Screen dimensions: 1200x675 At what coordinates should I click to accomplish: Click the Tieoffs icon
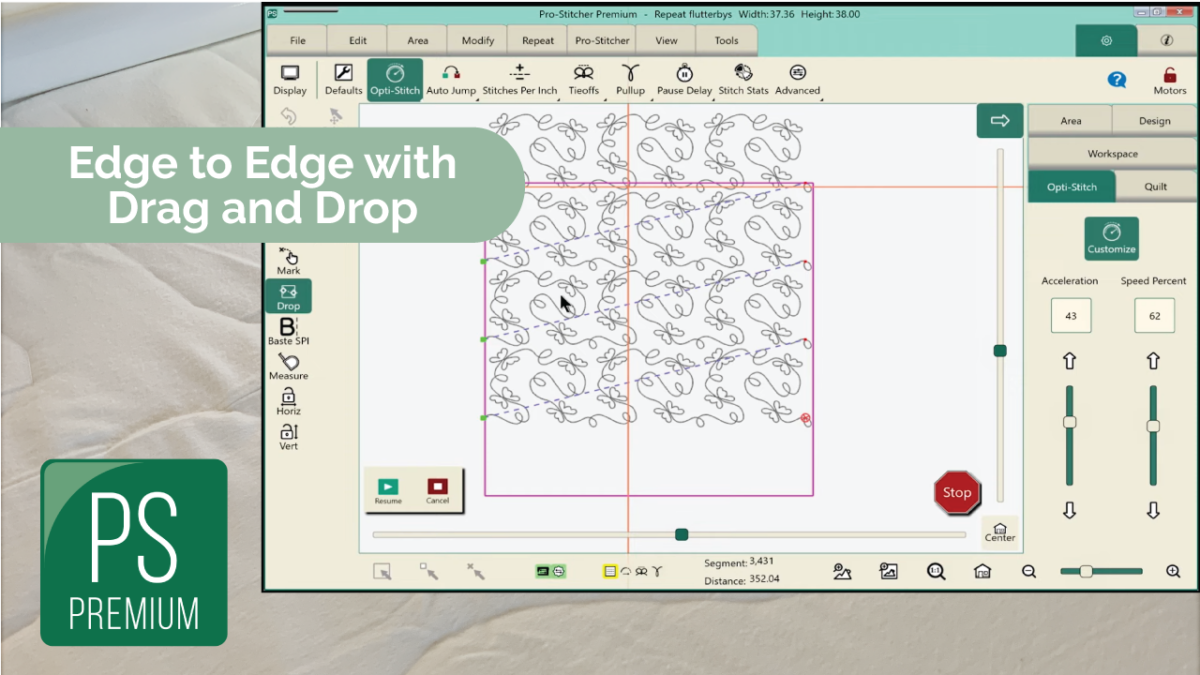[583, 79]
